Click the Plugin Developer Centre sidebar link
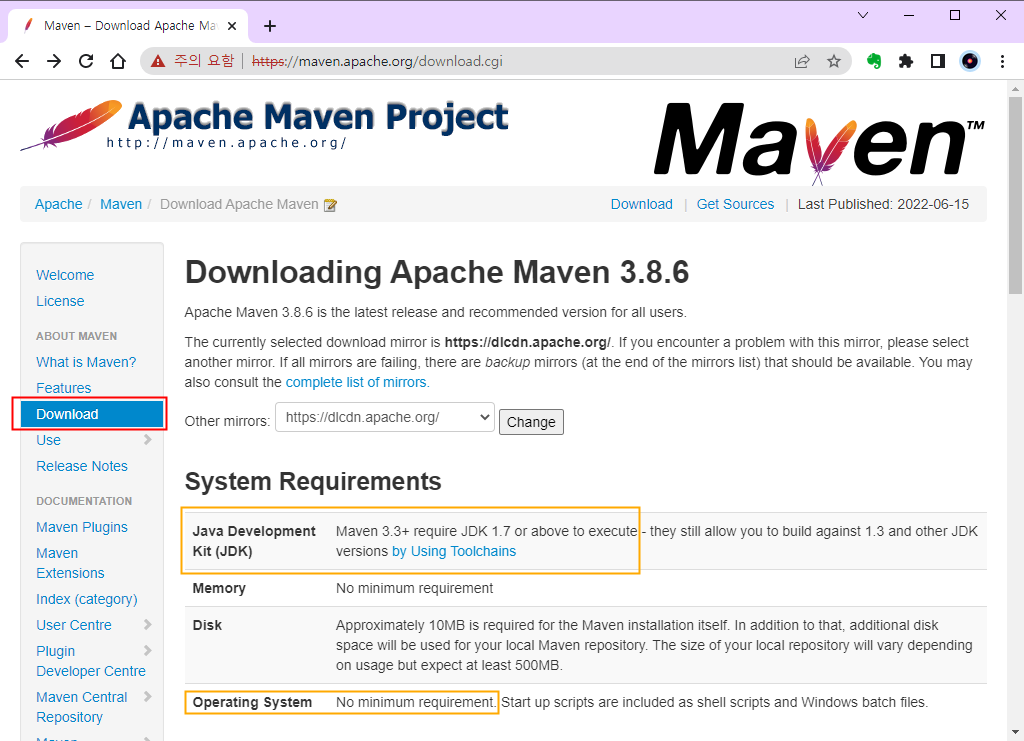Viewport: 1024px width, 741px height. [x=91, y=661]
